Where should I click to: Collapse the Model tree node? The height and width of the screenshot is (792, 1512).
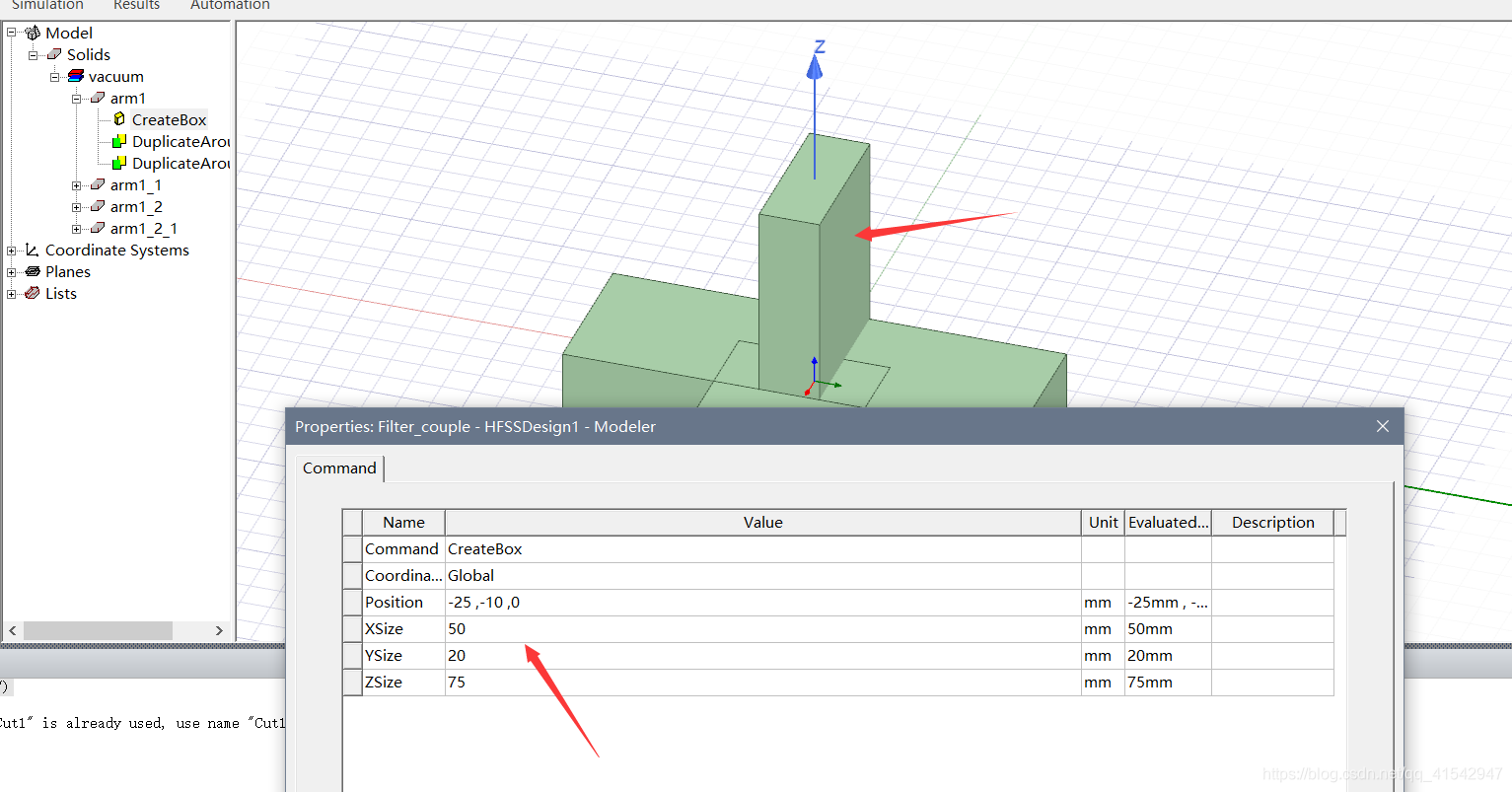click(x=12, y=33)
